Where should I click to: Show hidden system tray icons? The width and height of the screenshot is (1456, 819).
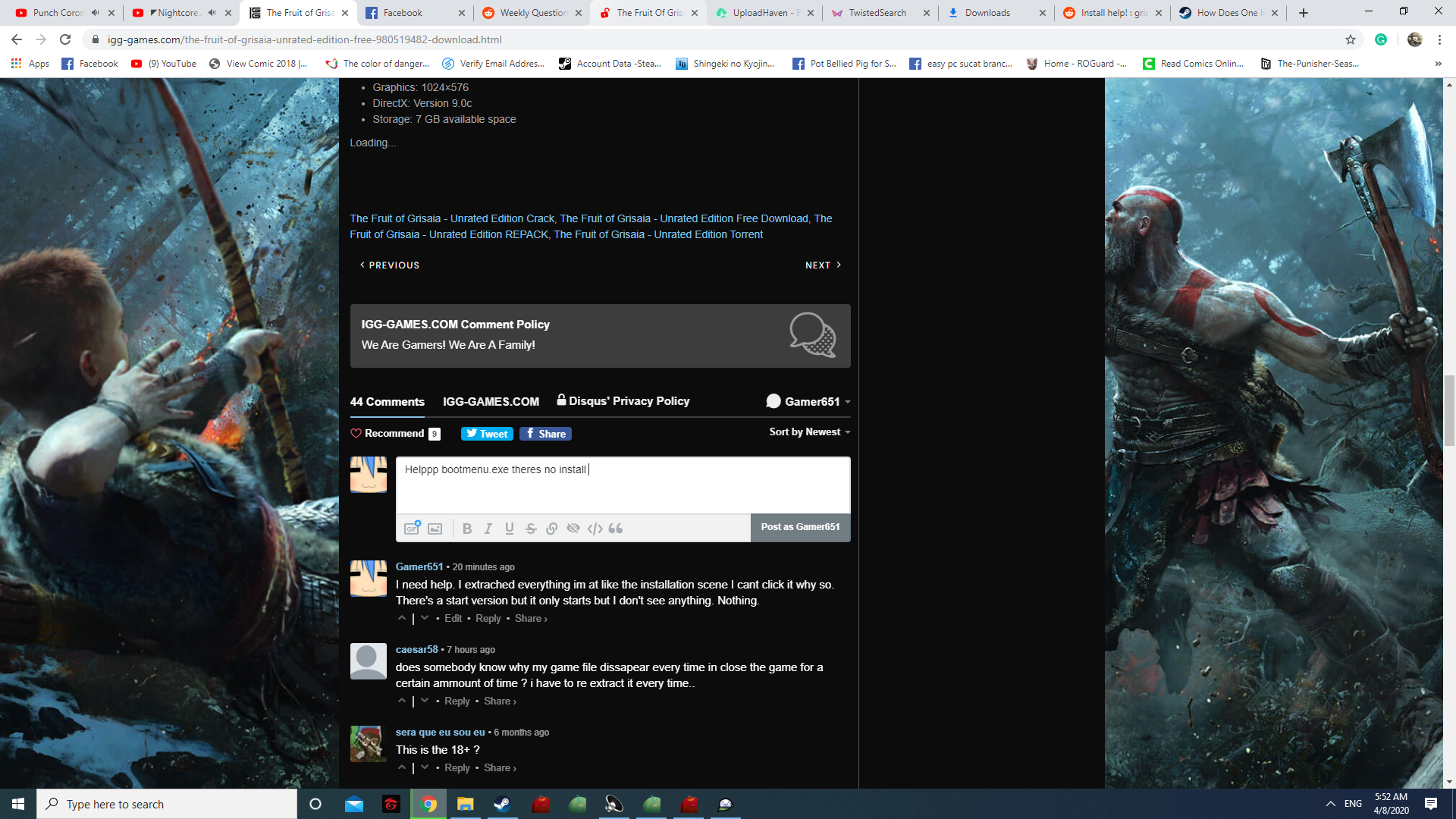click(x=1330, y=804)
